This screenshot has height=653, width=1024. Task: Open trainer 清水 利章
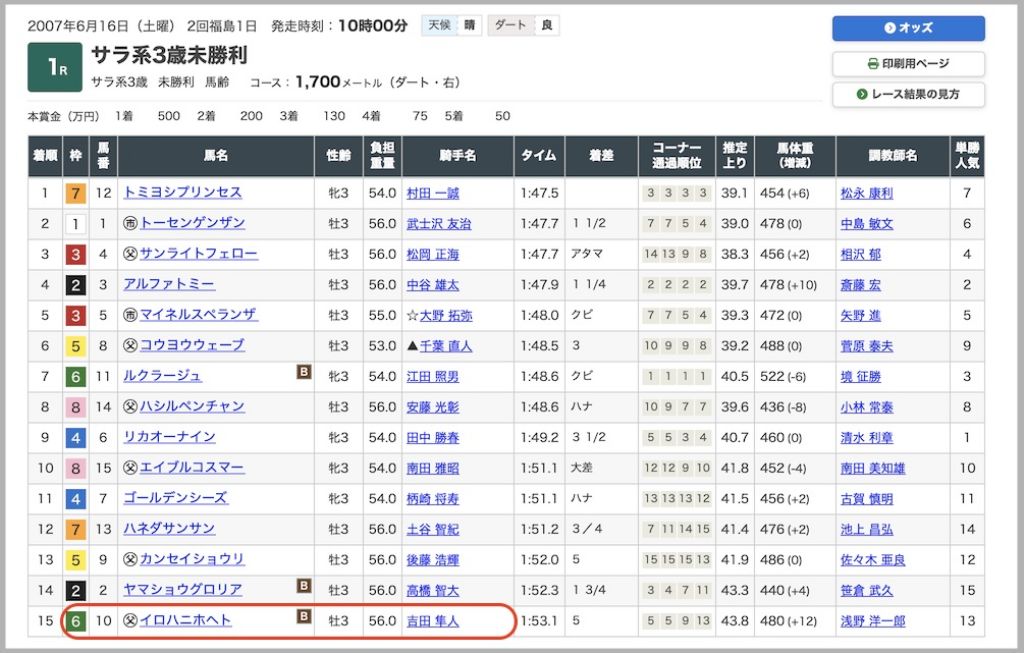pyautogui.click(x=867, y=438)
